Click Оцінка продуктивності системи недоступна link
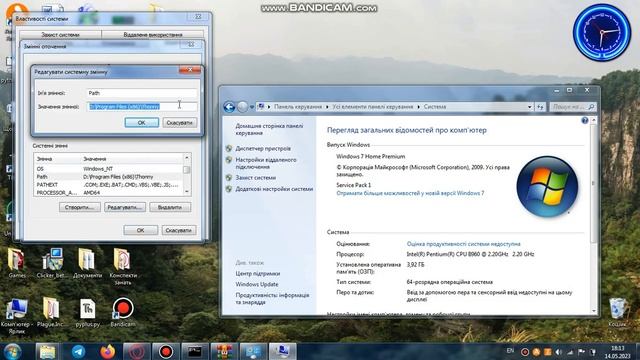The height and width of the screenshot is (360, 640). 463,244
